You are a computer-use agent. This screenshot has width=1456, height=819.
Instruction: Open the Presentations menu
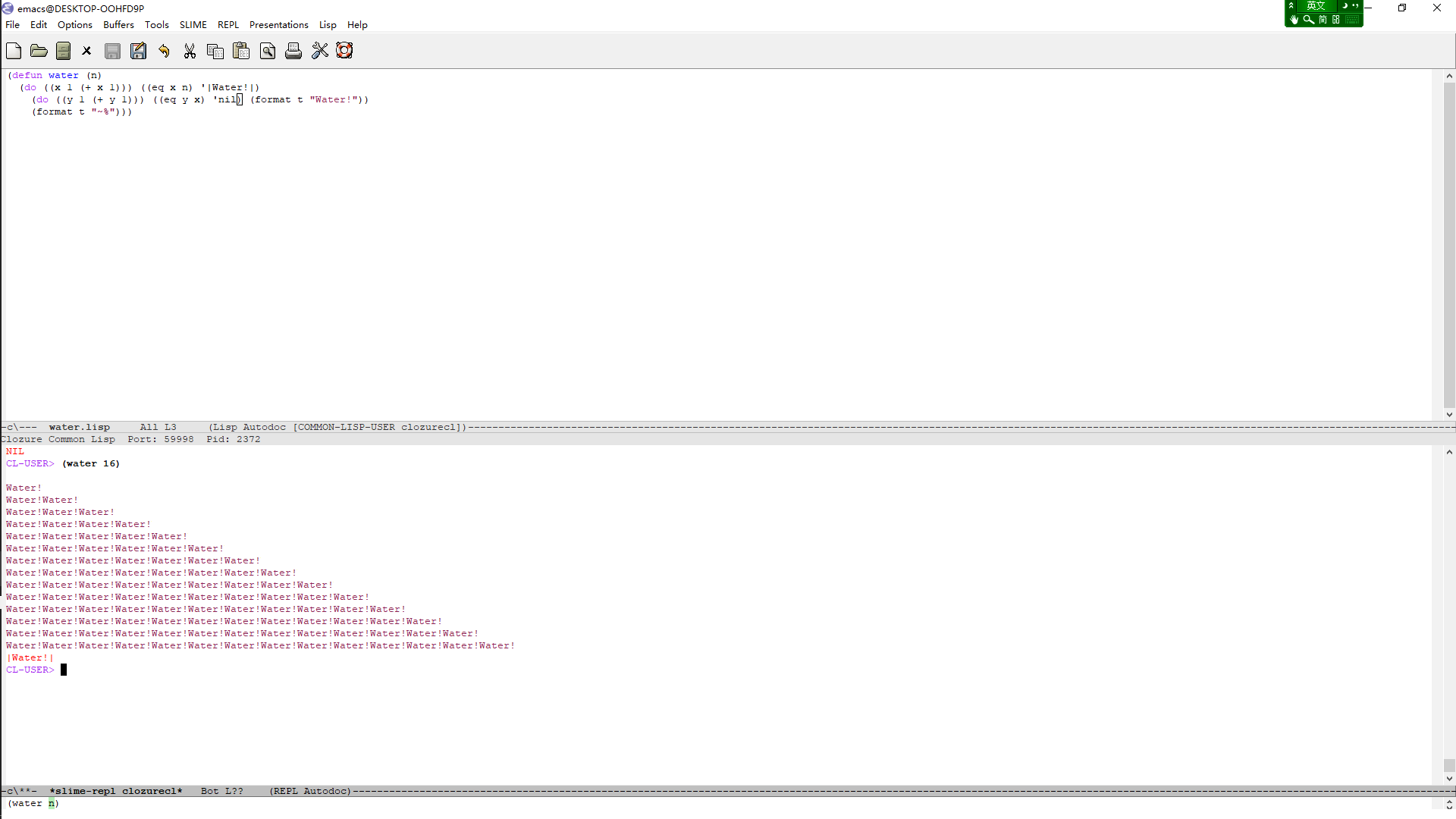[x=279, y=25]
